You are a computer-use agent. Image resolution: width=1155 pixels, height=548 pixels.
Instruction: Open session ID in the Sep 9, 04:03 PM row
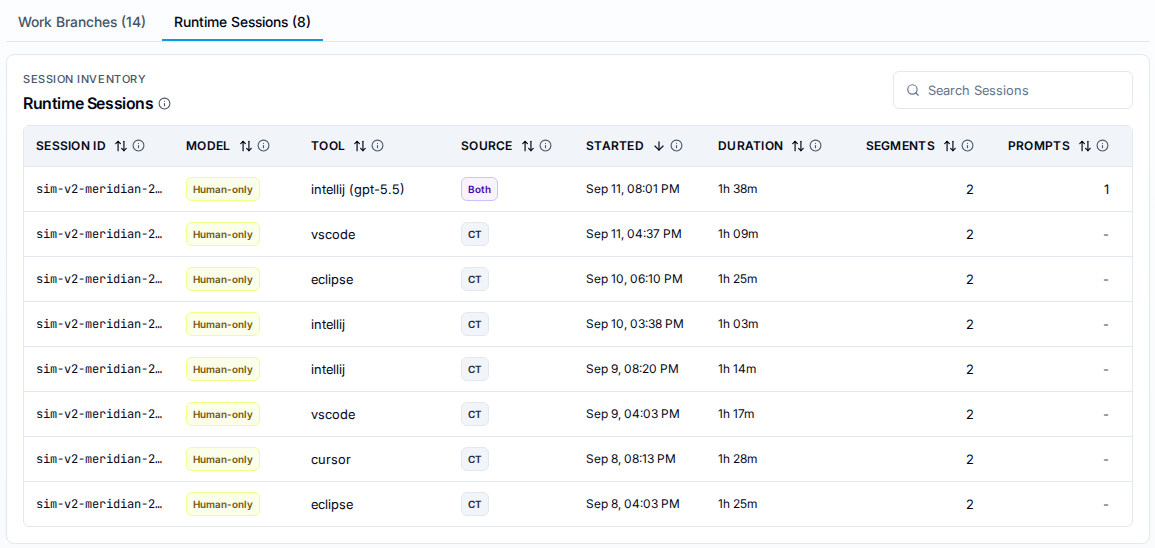pos(99,414)
